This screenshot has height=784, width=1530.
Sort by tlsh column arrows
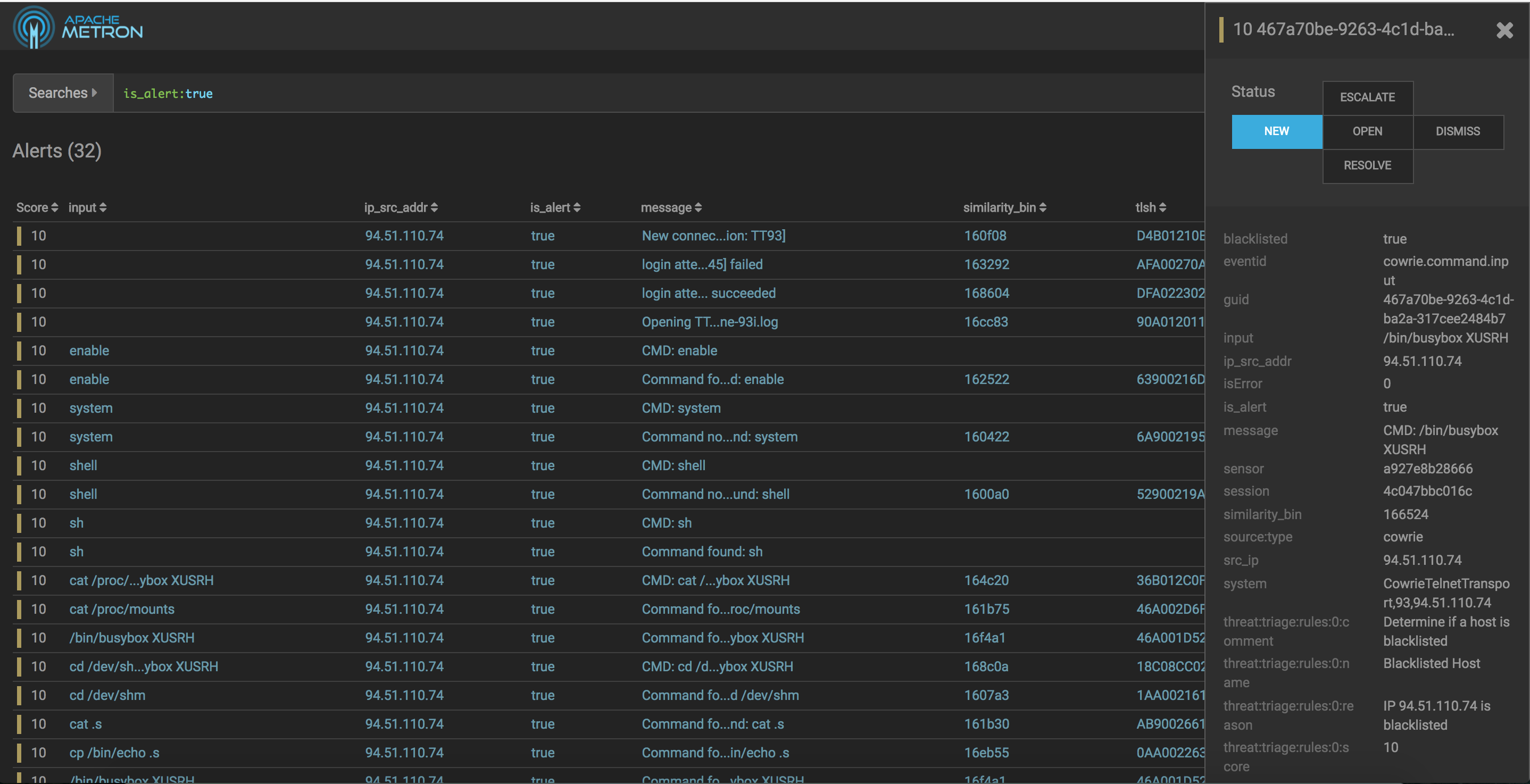click(x=1162, y=207)
